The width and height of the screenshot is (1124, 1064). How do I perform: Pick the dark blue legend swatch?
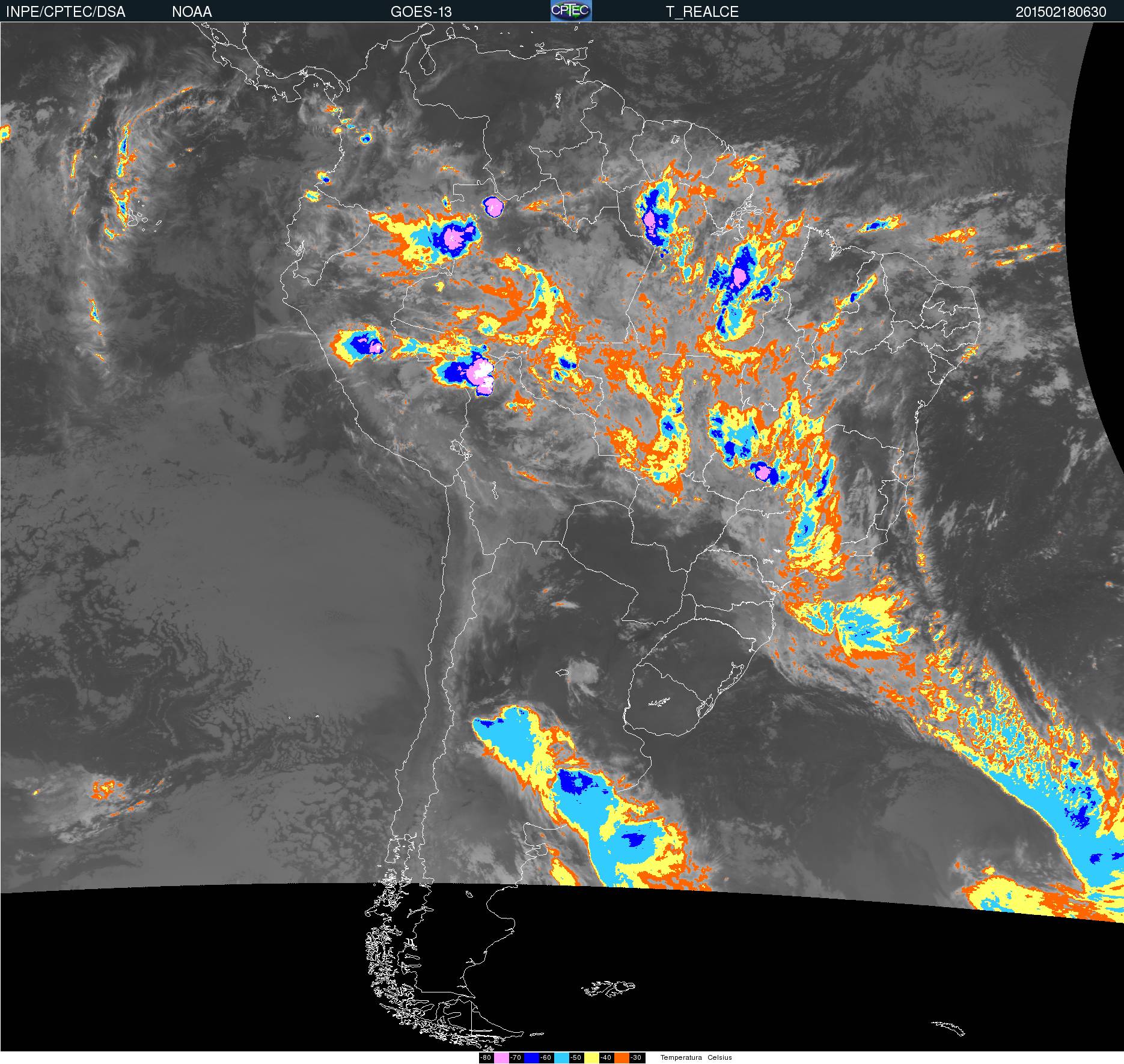[x=531, y=1058]
